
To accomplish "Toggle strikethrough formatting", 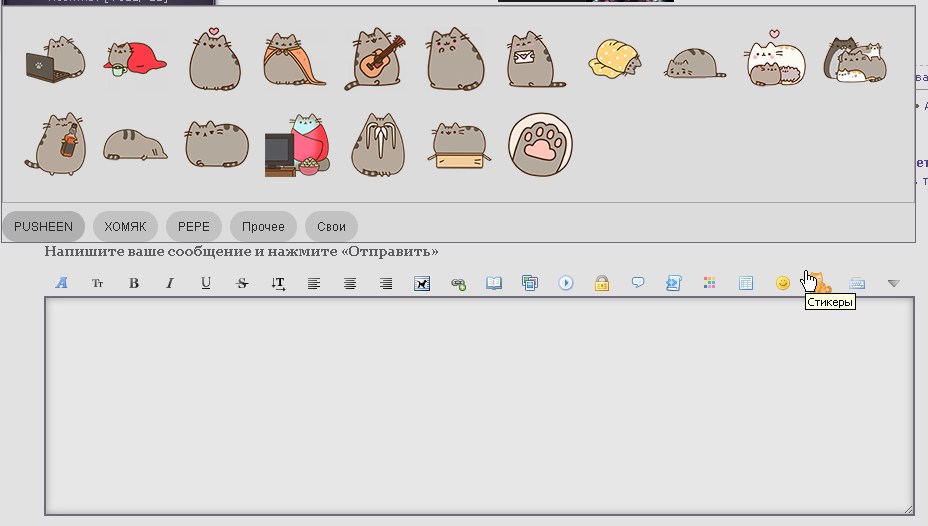I will click(x=242, y=283).
